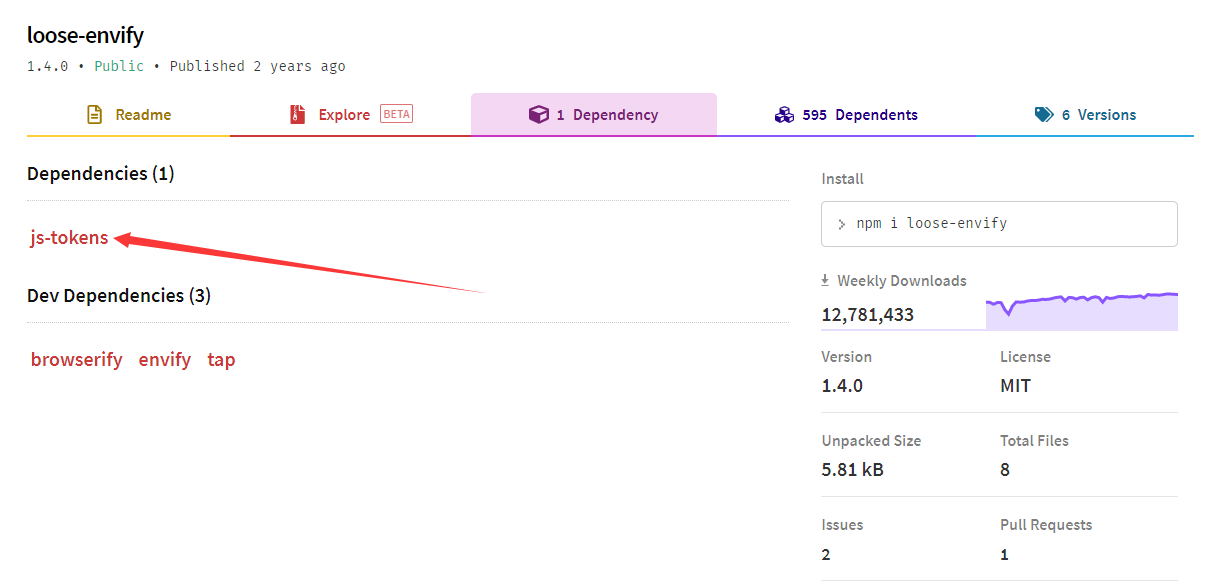Click the Dev Dependencies (3) heading
The image size is (1221, 585).
pyautogui.click(x=119, y=296)
